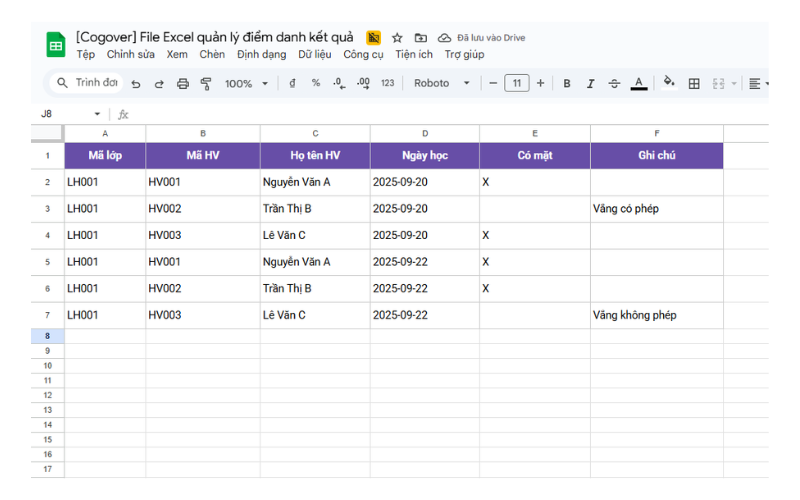Viewport: 800px width, 500px height.
Task: Toggle italic formatting
Action: (x=590, y=84)
